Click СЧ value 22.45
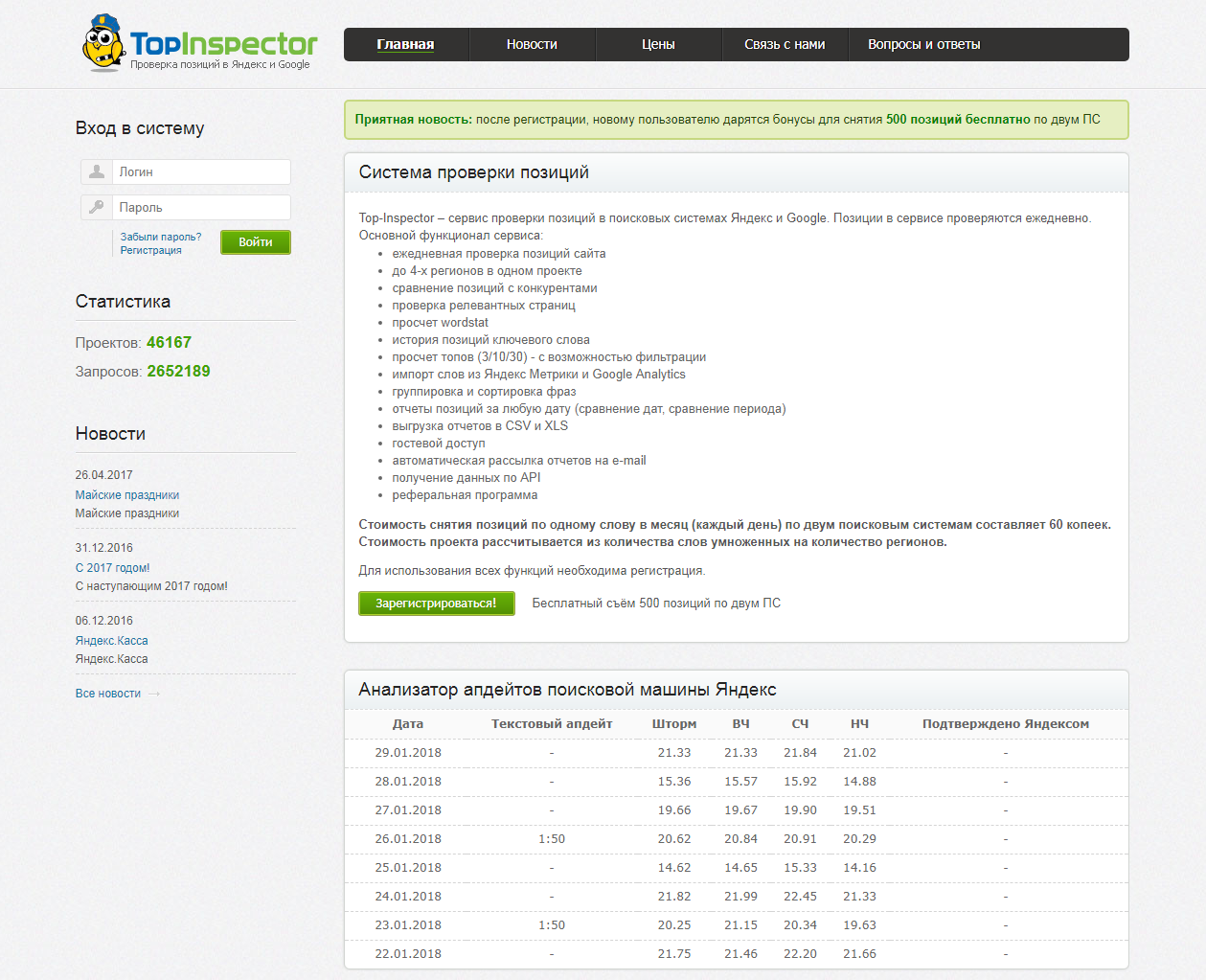The image size is (1206, 980). (x=800, y=897)
